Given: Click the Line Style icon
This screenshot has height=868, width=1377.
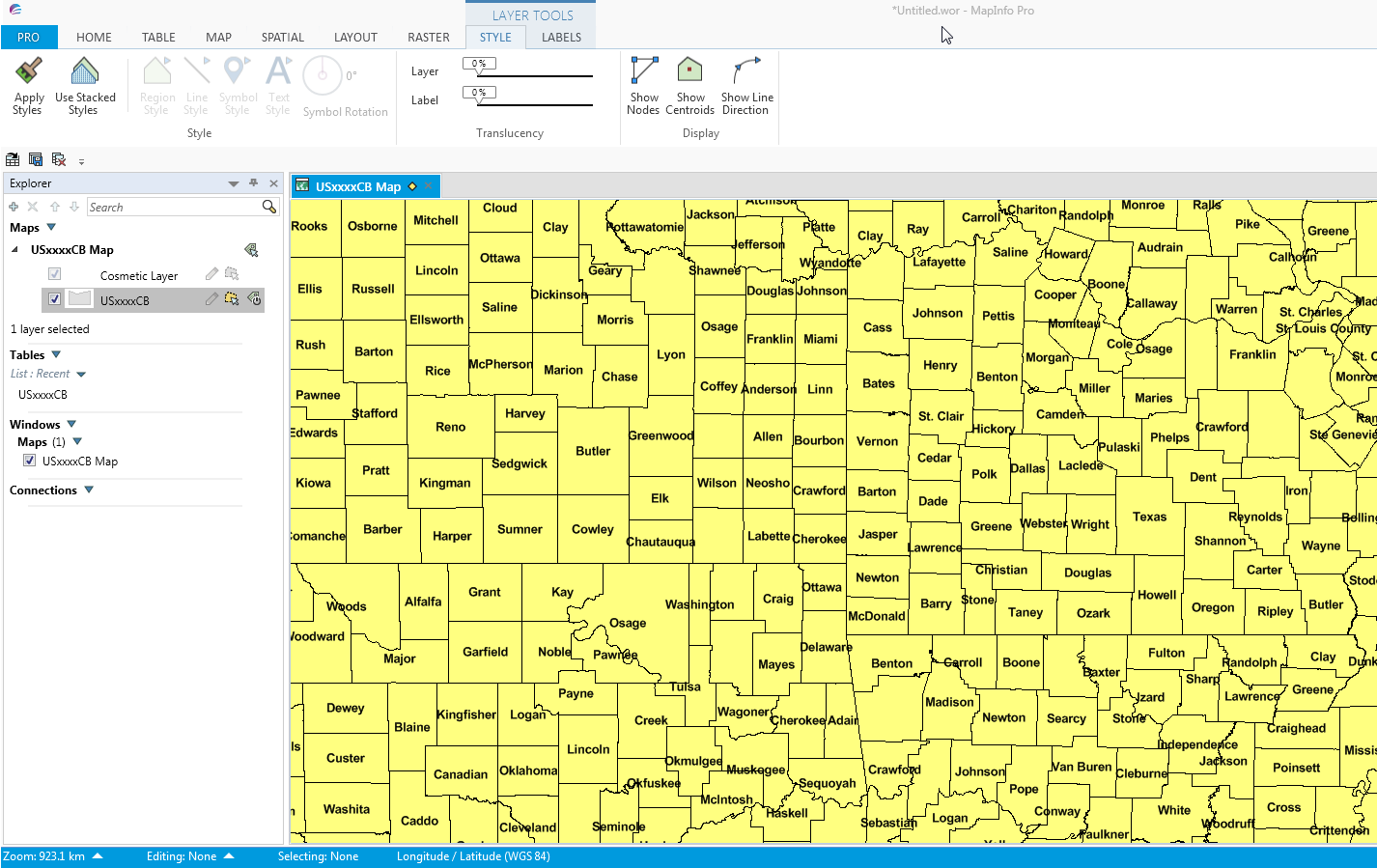Looking at the screenshot, I should [x=197, y=71].
